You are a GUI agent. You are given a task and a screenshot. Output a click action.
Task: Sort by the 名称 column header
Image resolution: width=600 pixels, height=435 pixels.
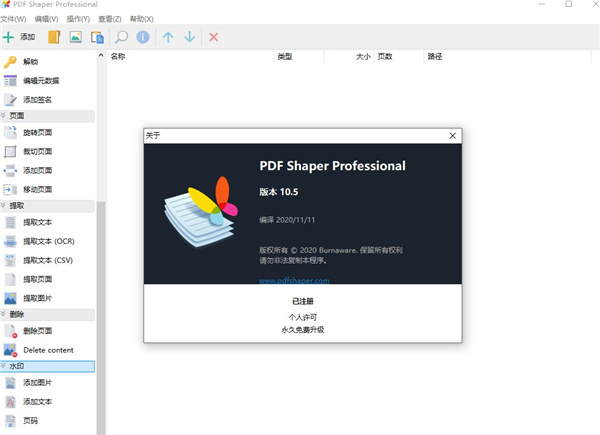[x=118, y=57]
